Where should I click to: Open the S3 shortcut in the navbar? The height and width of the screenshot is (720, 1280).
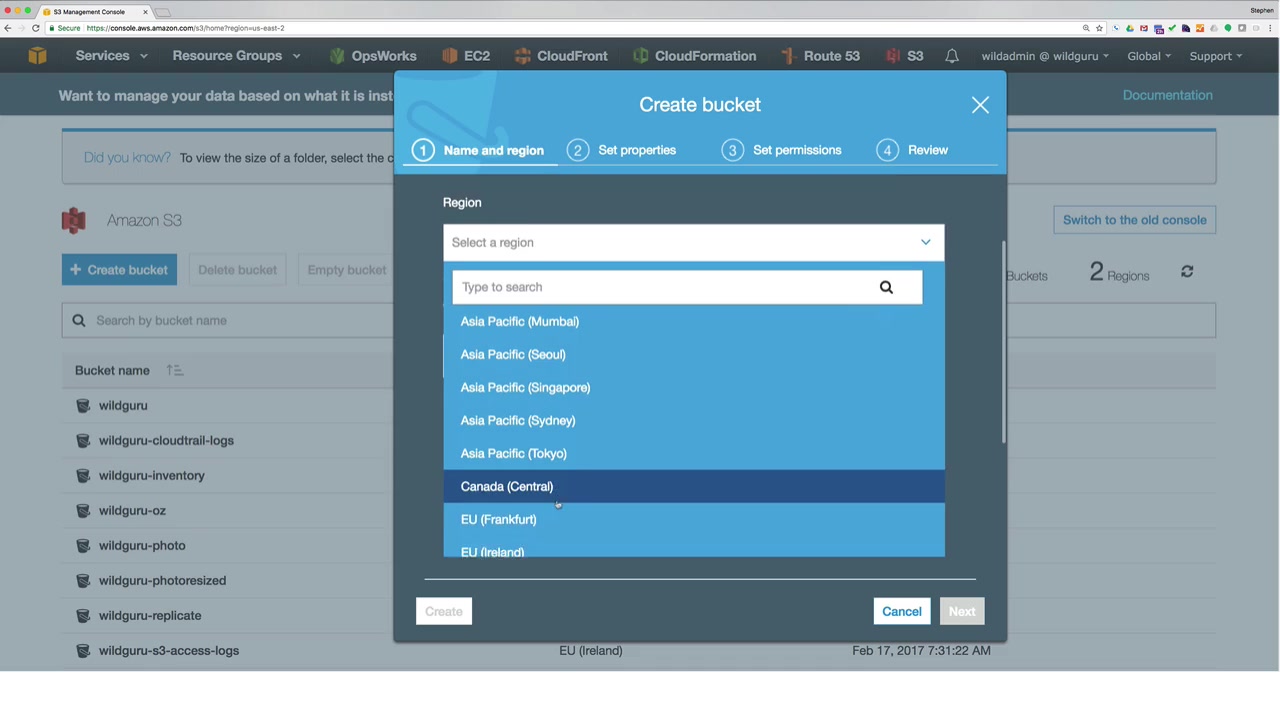[904, 56]
